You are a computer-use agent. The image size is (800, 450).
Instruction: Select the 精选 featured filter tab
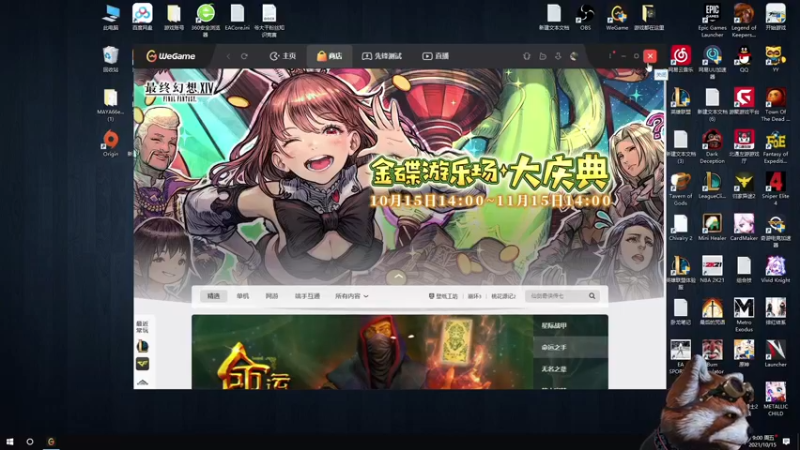coord(213,296)
